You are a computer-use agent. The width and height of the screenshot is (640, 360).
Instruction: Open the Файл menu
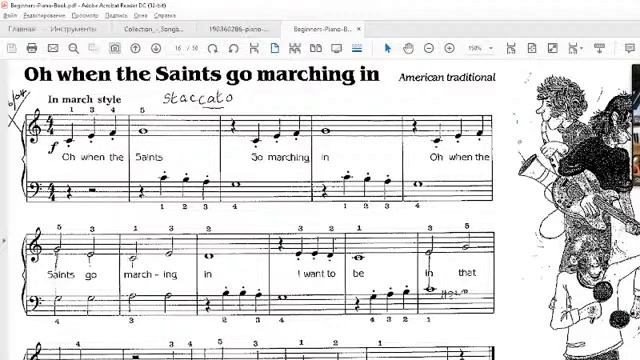pyautogui.click(x=10, y=16)
